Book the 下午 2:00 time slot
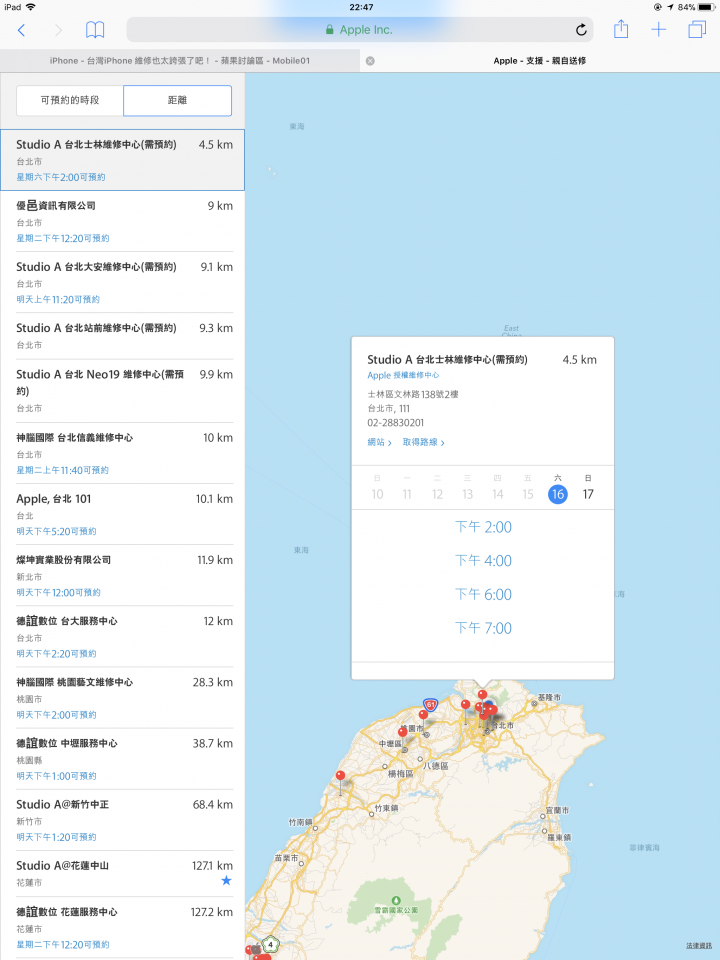Image resolution: width=720 pixels, height=960 pixels. click(483, 527)
